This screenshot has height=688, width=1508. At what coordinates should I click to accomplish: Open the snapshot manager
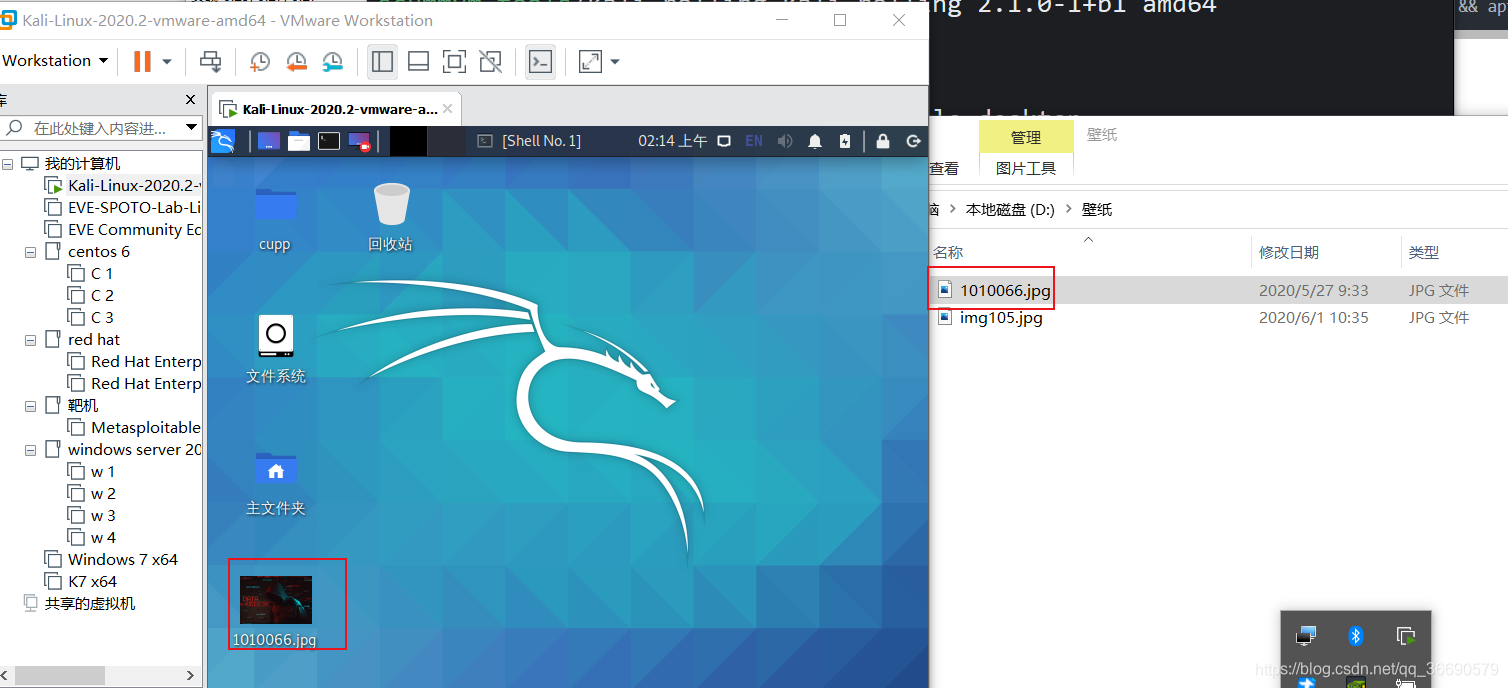pyautogui.click(x=331, y=61)
